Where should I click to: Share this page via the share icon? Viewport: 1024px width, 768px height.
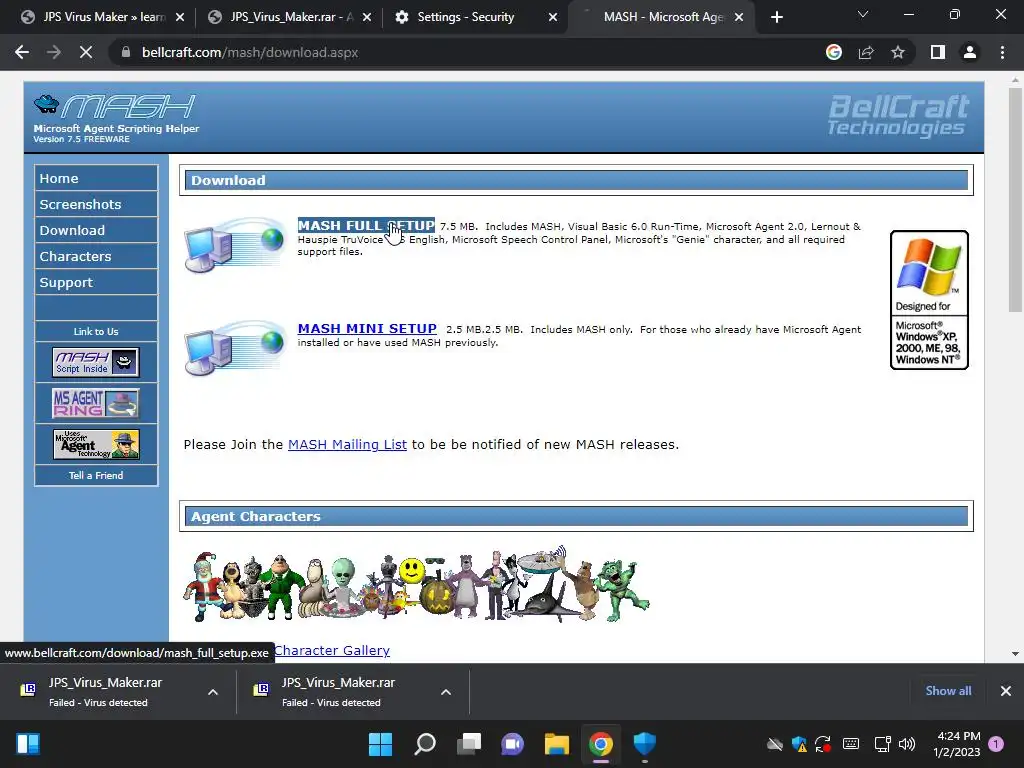coord(866,52)
